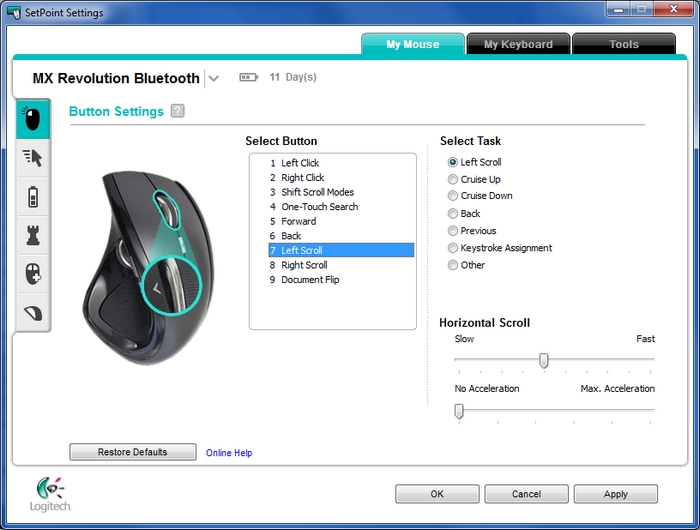Click the Restore Defaults button
Viewport: 700px width, 530px height.
pos(132,452)
